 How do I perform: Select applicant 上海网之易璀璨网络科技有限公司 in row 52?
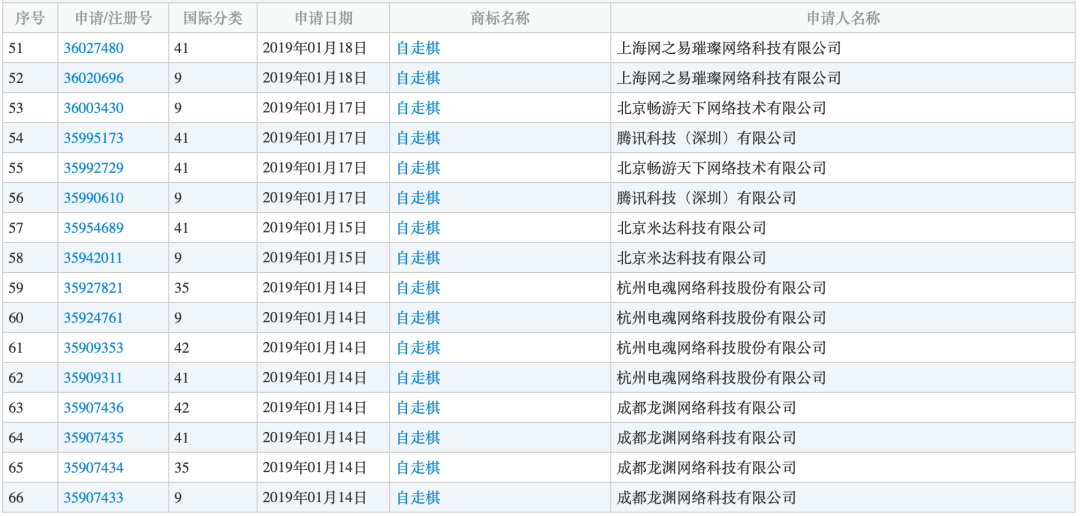coord(729,79)
